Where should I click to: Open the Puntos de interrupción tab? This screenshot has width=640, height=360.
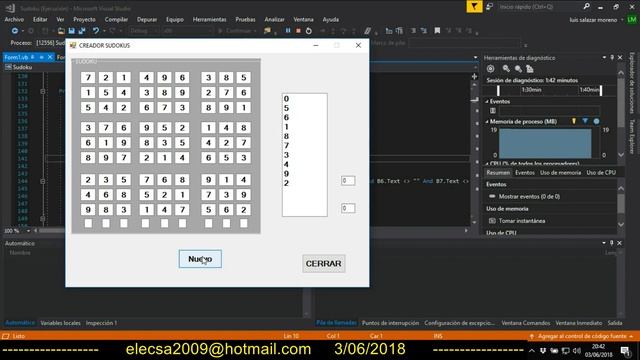[x=390, y=323]
